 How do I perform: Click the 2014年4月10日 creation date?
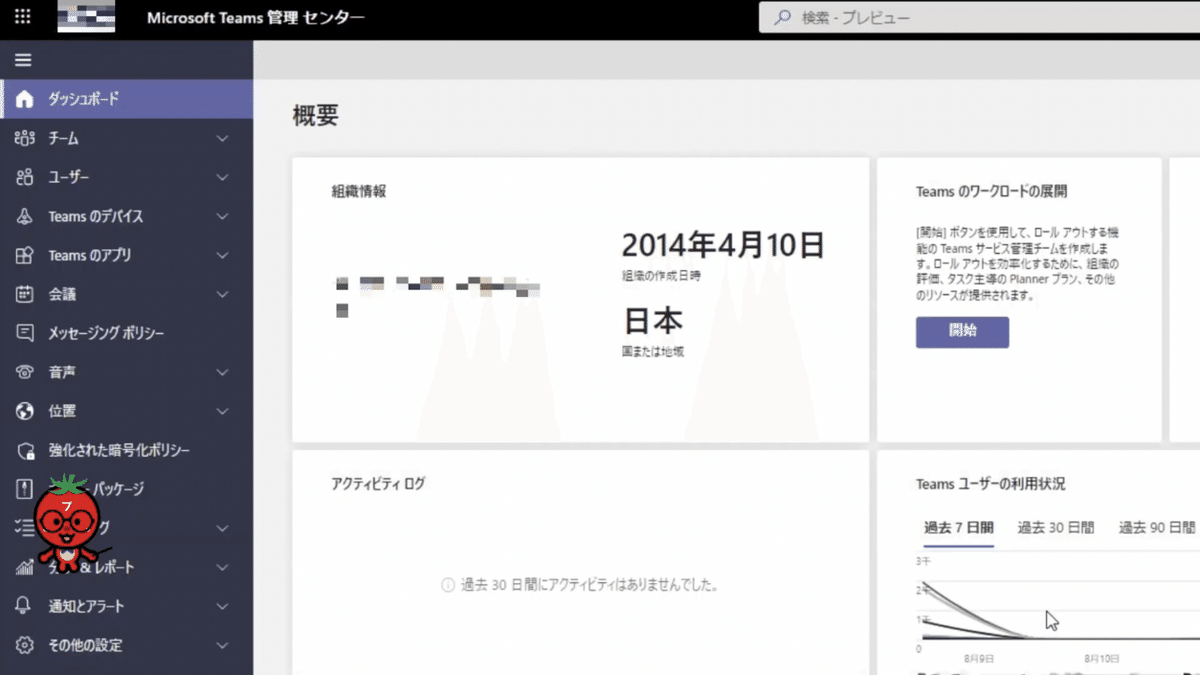pos(723,244)
